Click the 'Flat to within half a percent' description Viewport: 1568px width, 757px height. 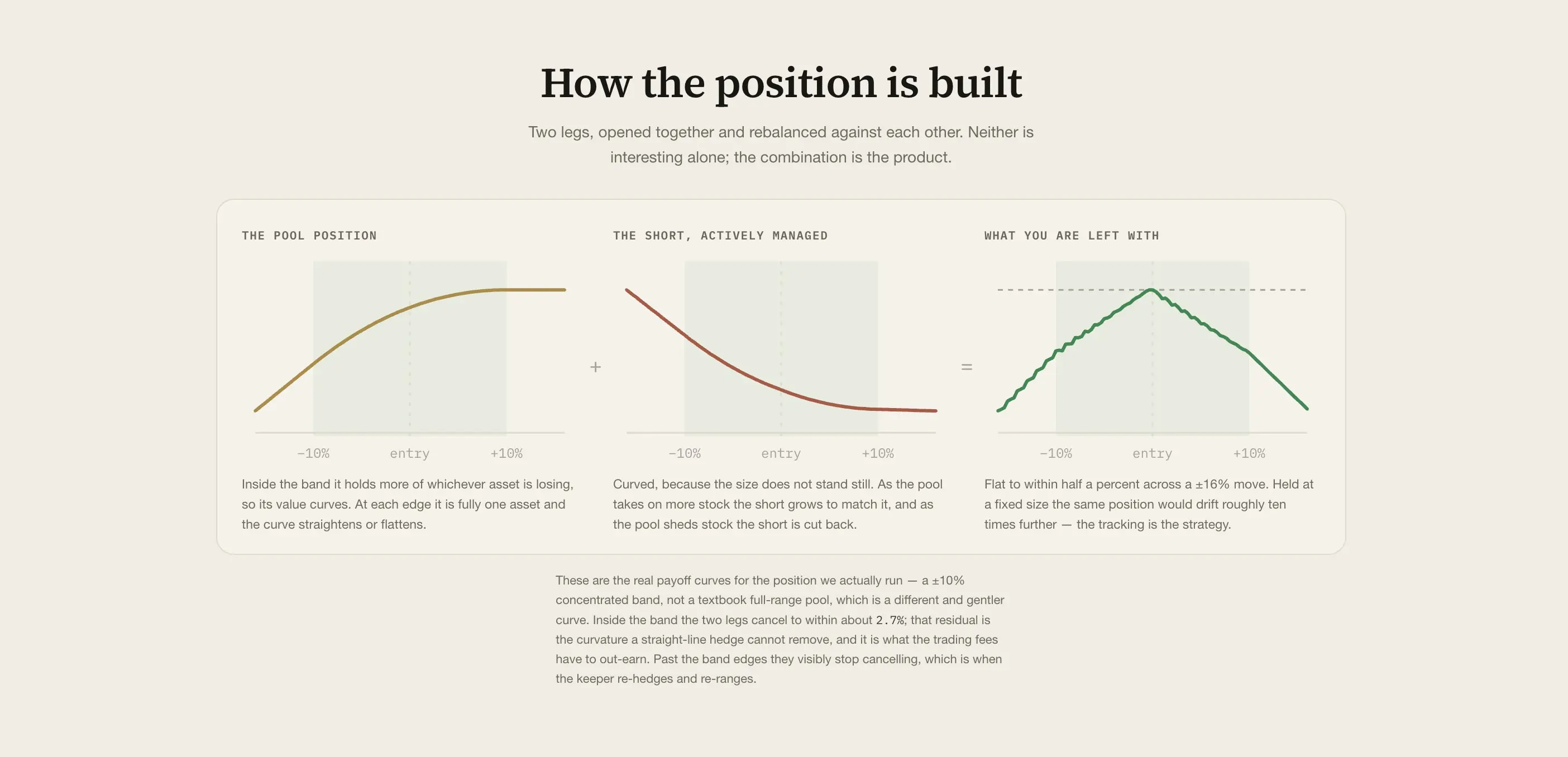point(1149,504)
